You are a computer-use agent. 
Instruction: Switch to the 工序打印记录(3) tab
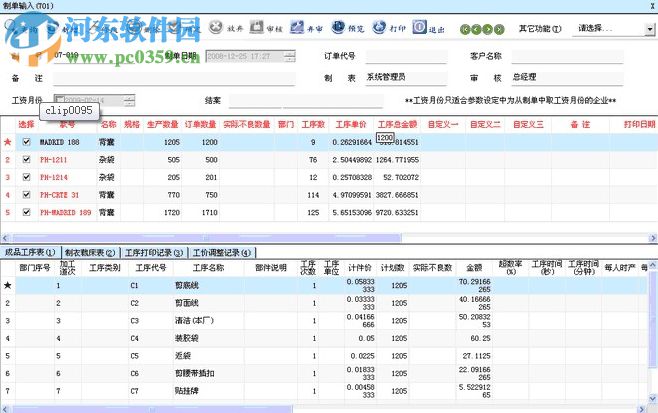(154, 253)
